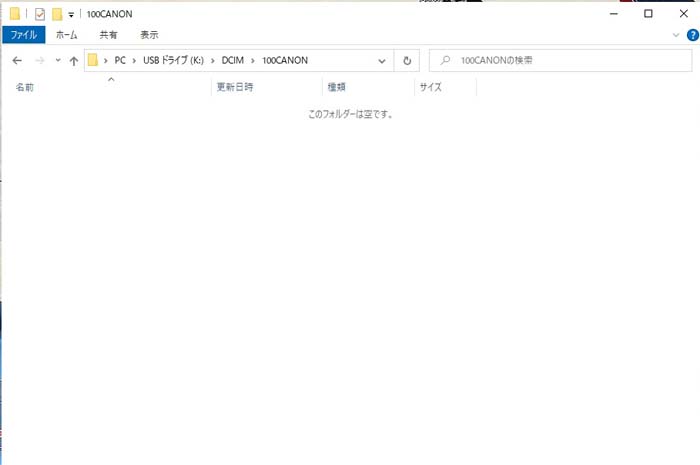This screenshot has width=700, height=465.
Task: Close the 100CANON Explorer window
Action: [683, 14]
